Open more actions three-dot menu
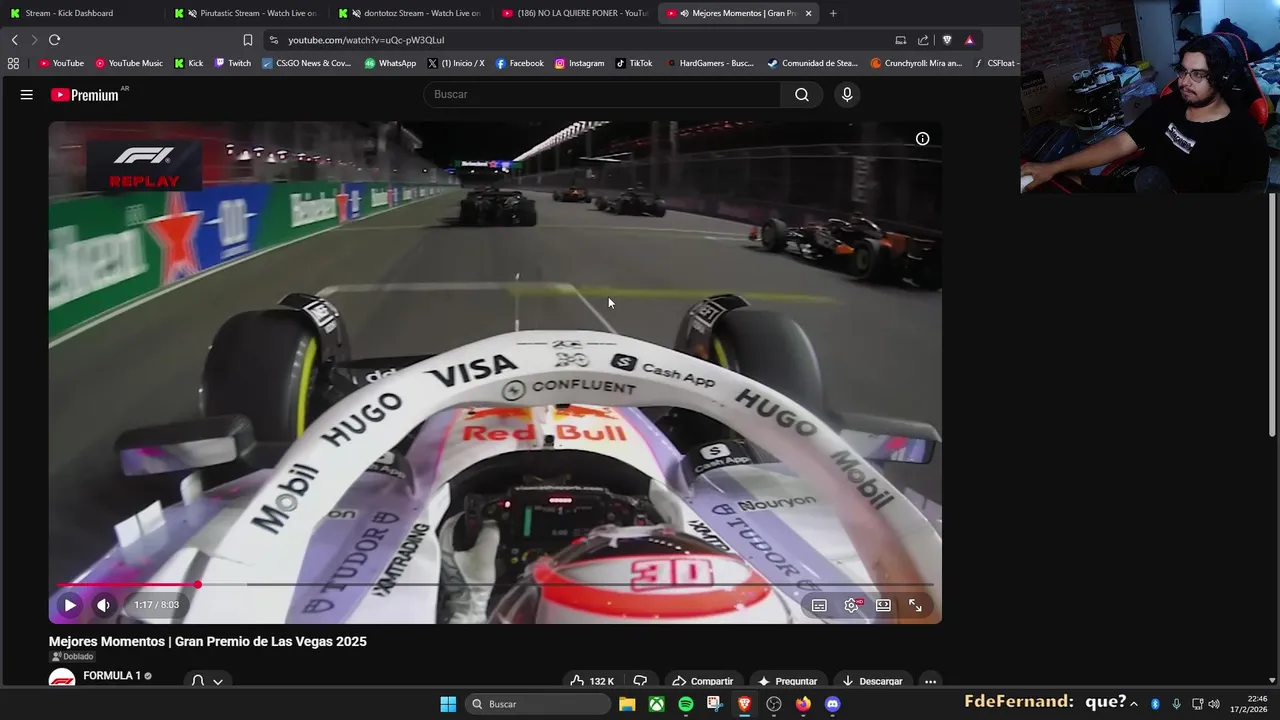Viewport: 1280px width, 720px height. 930,681
